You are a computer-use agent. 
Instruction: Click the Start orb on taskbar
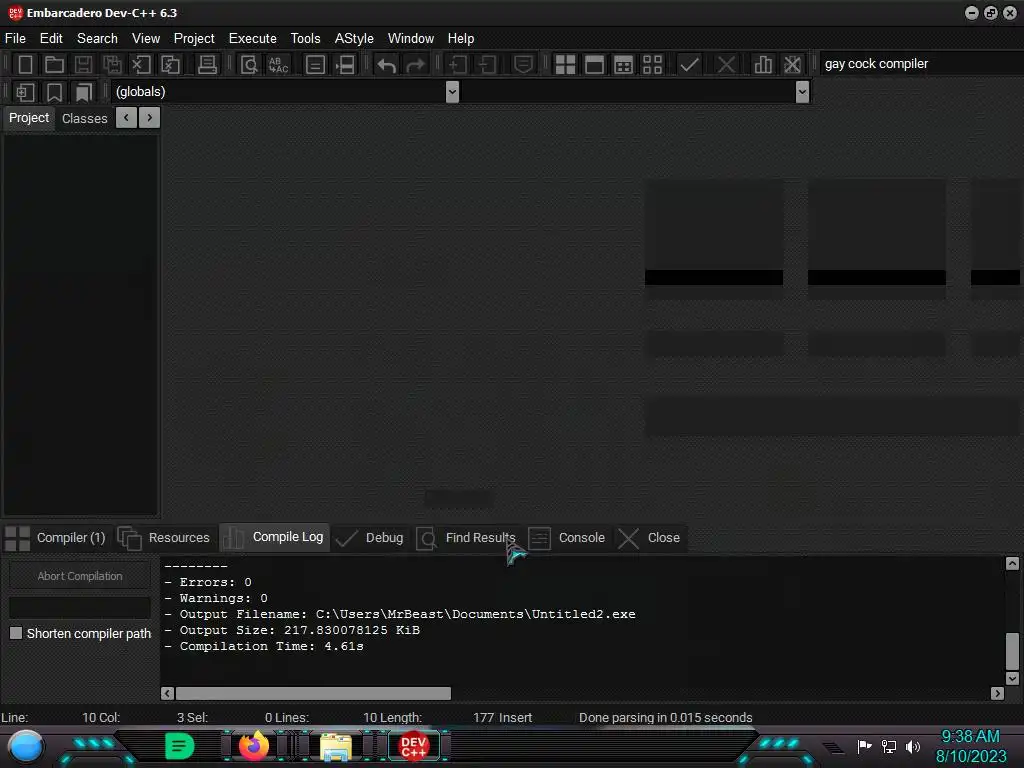click(26, 746)
